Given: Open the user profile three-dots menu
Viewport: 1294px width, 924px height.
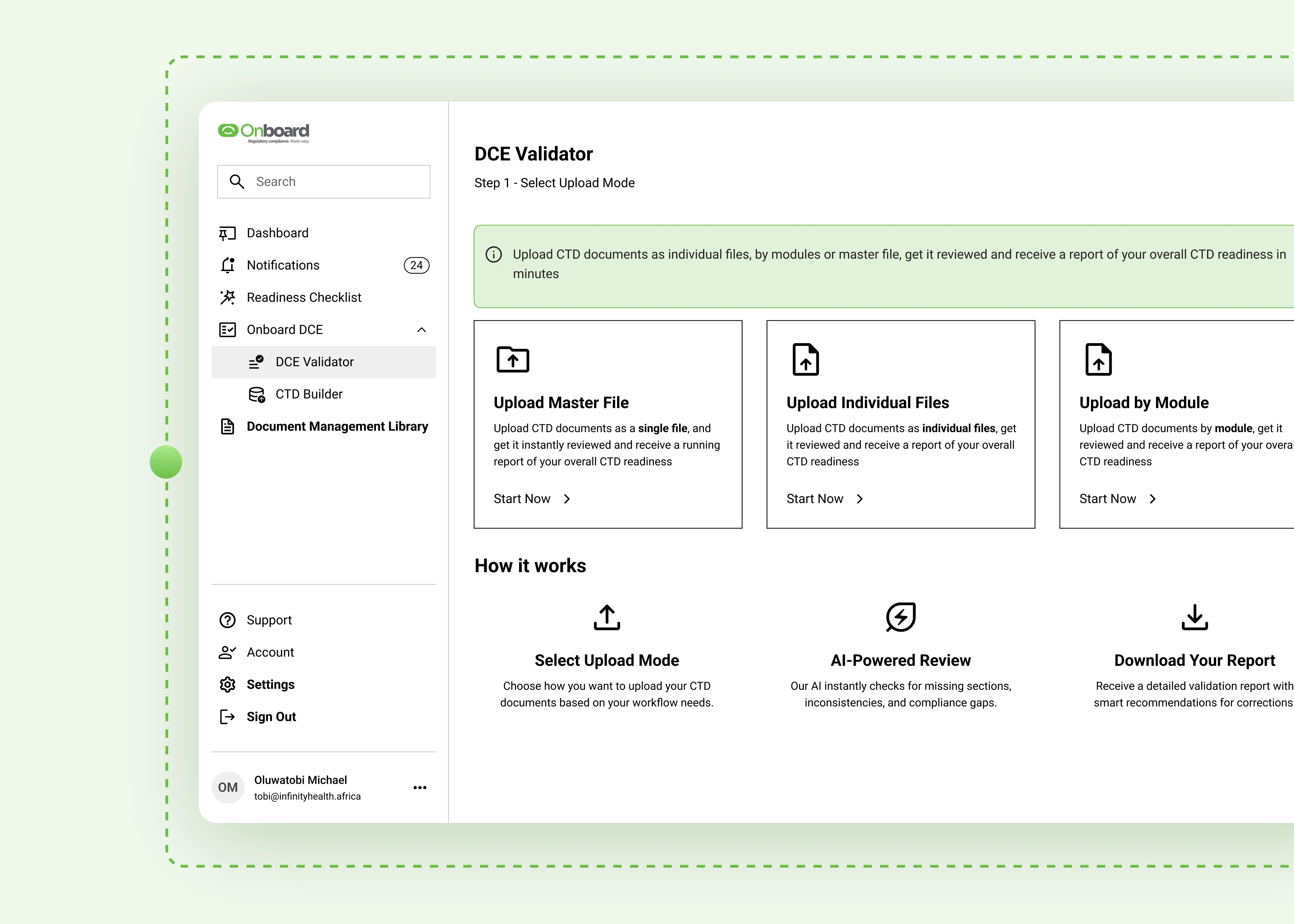Looking at the screenshot, I should point(420,788).
